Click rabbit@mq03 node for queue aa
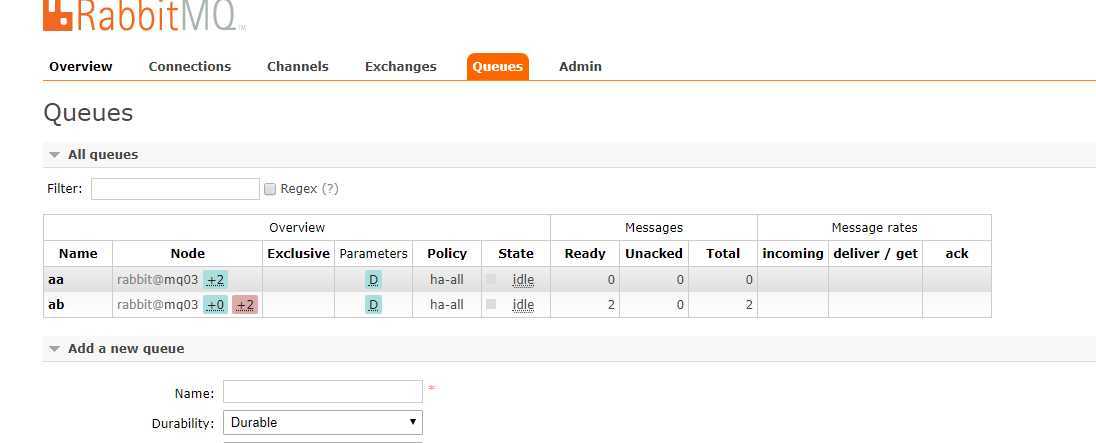This screenshot has height=443, width=1096. pyautogui.click(x=157, y=279)
